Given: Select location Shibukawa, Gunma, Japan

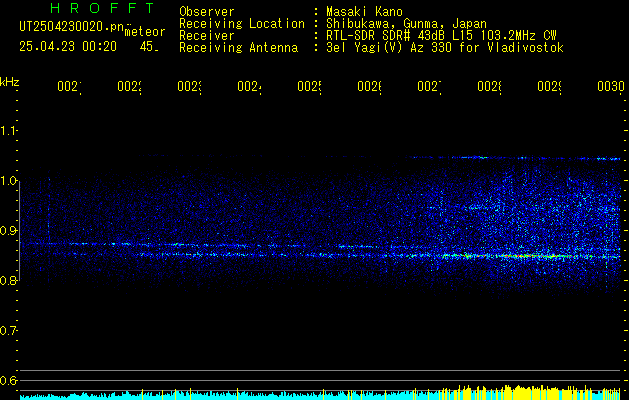Looking at the screenshot, I should point(406,23).
